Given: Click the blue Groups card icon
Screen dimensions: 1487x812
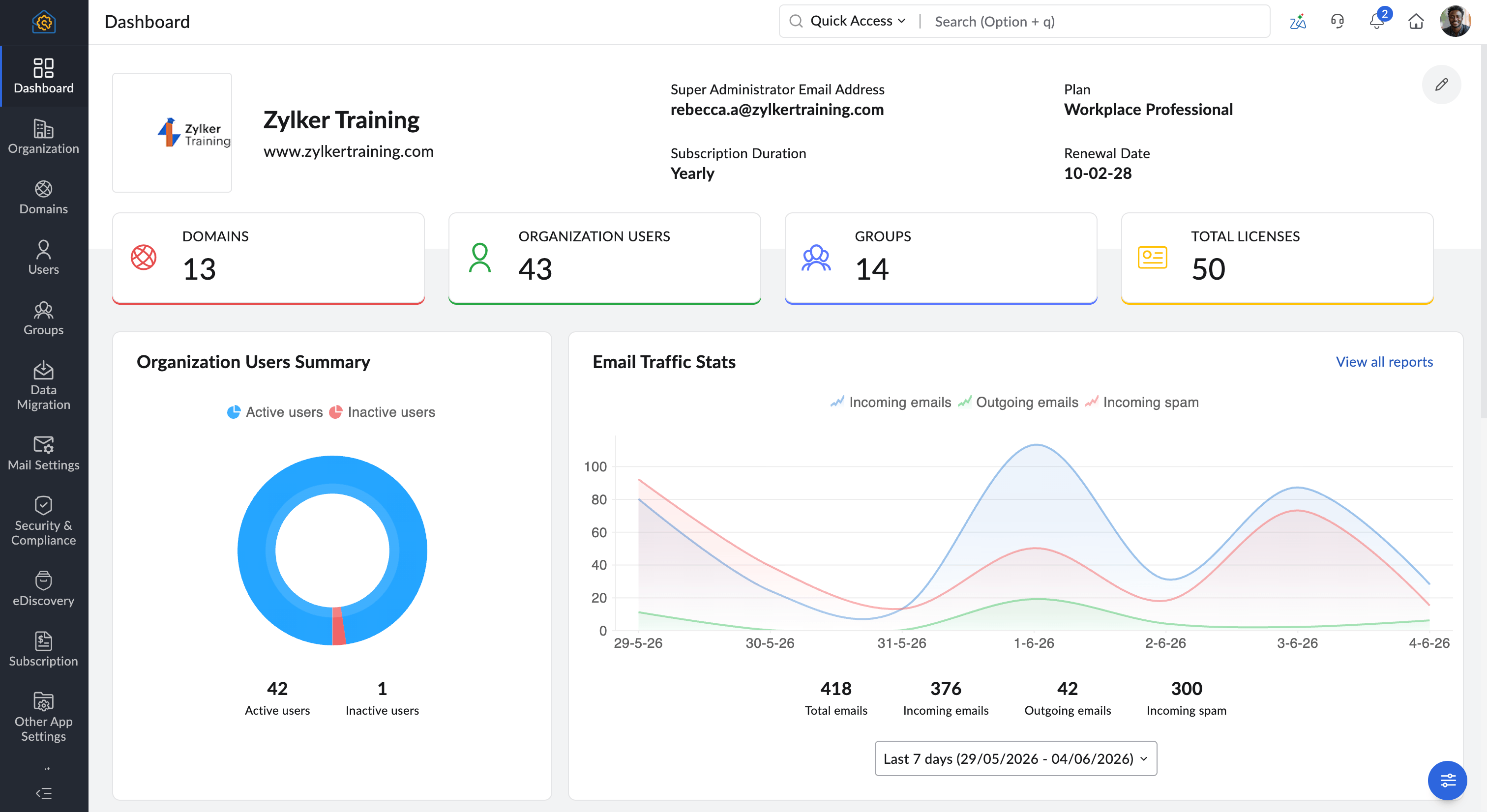Looking at the screenshot, I should [816, 258].
